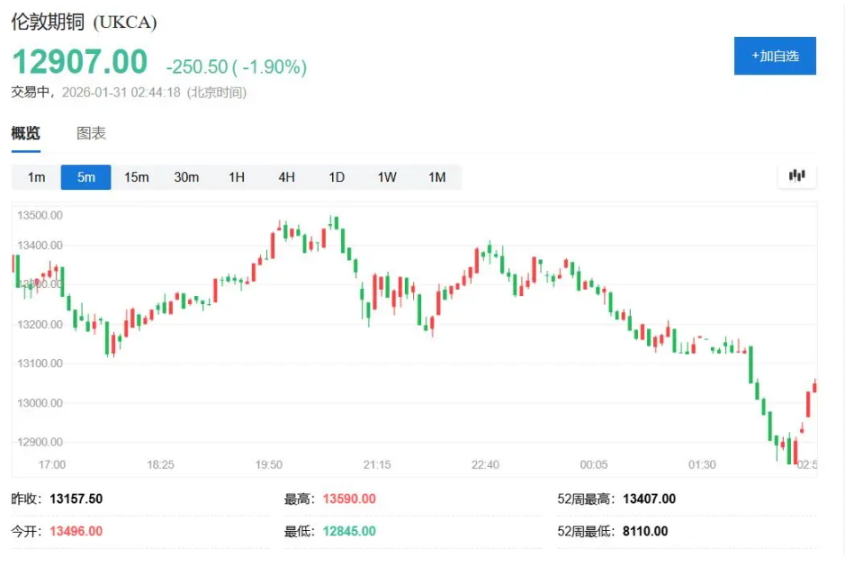Click the 最高 13590.00 value

tap(347, 499)
